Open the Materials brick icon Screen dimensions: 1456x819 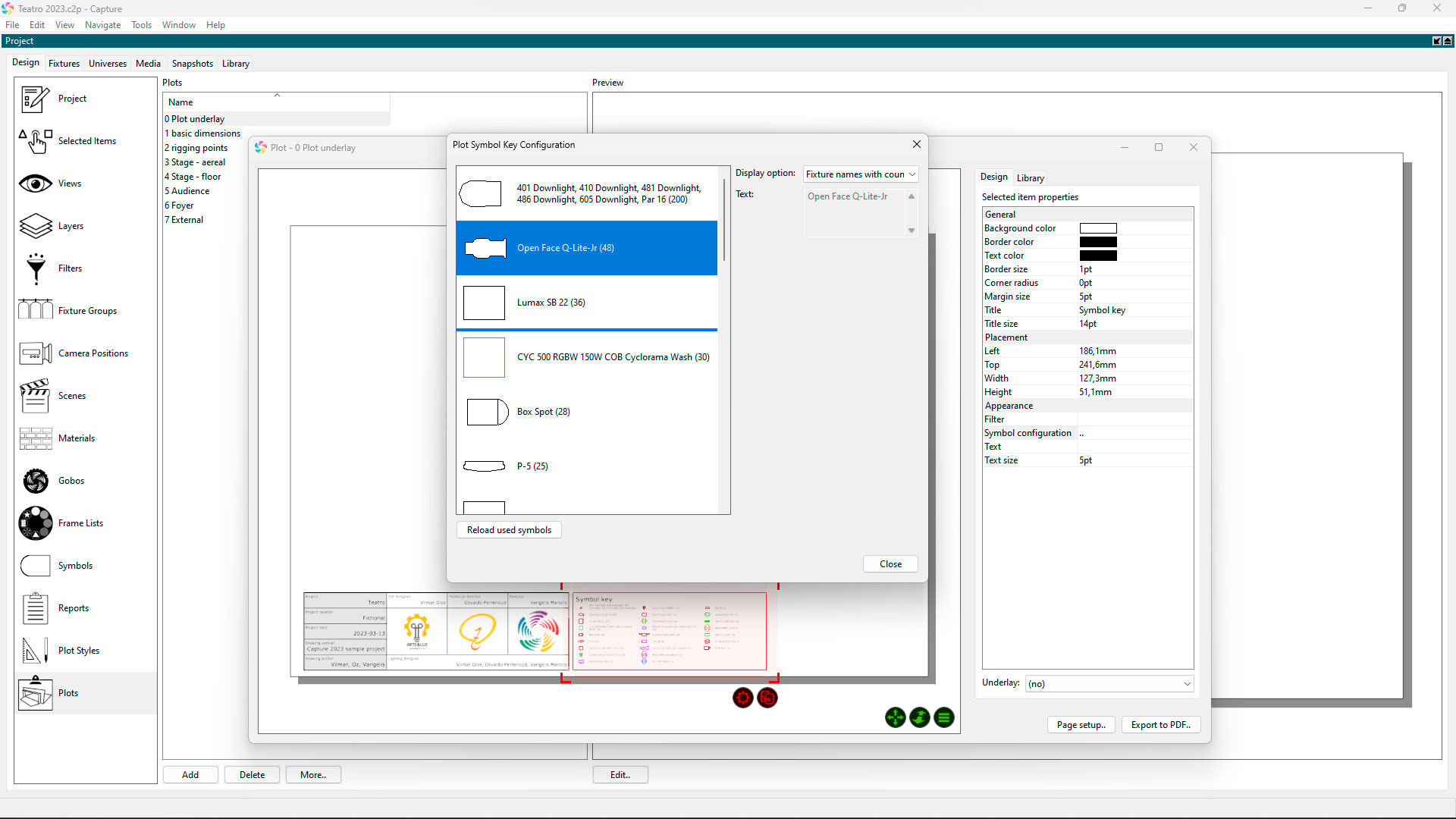(35, 438)
